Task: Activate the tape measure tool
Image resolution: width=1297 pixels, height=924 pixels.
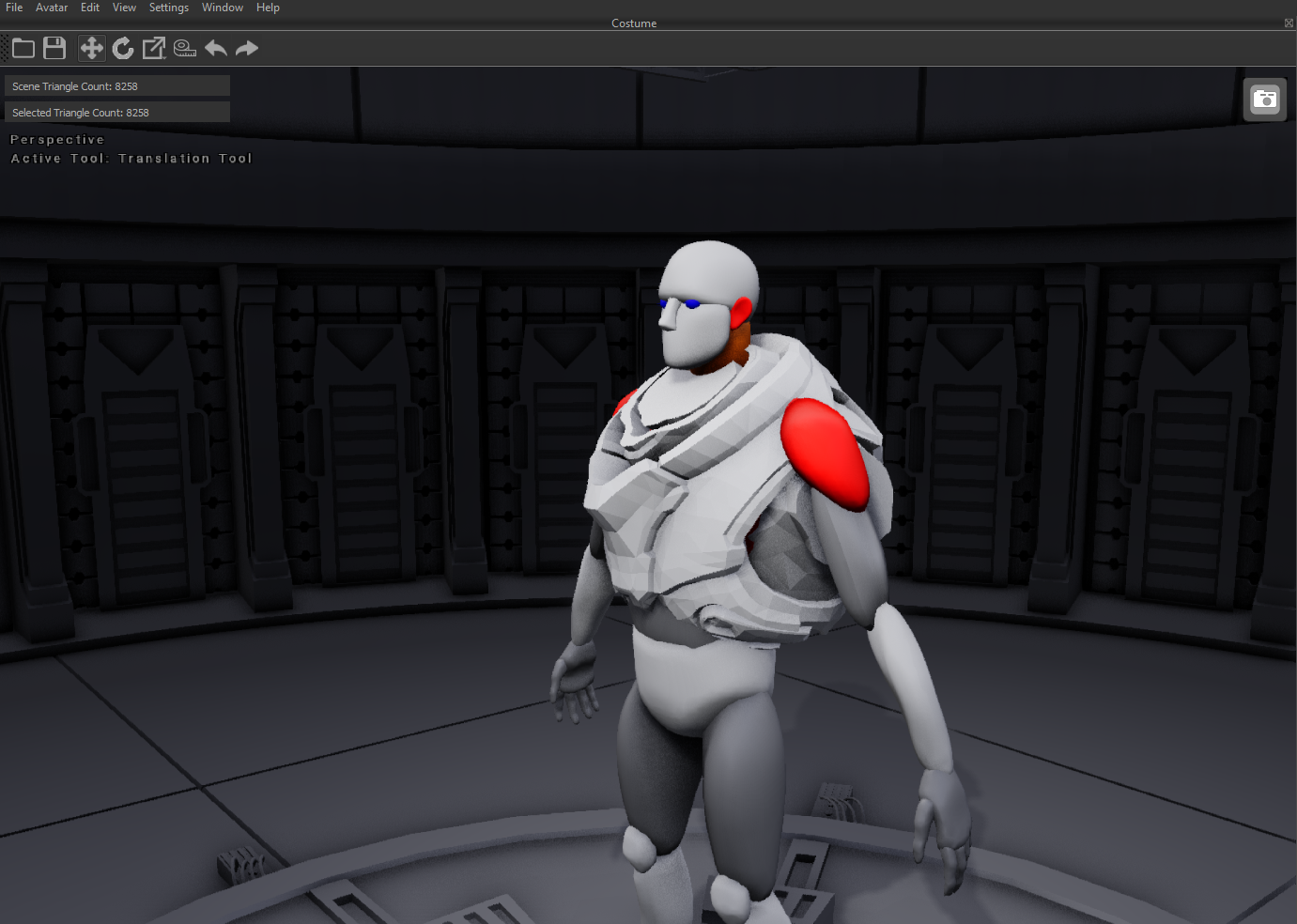Action: tap(185, 48)
